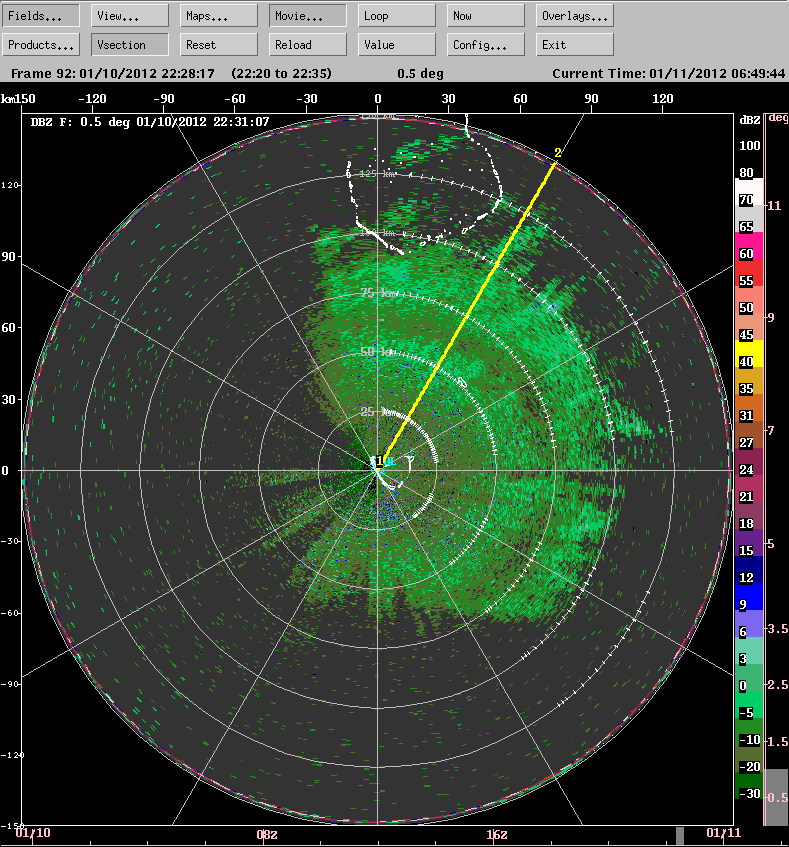Open the View... options
789x847 pixels.
click(130, 16)
